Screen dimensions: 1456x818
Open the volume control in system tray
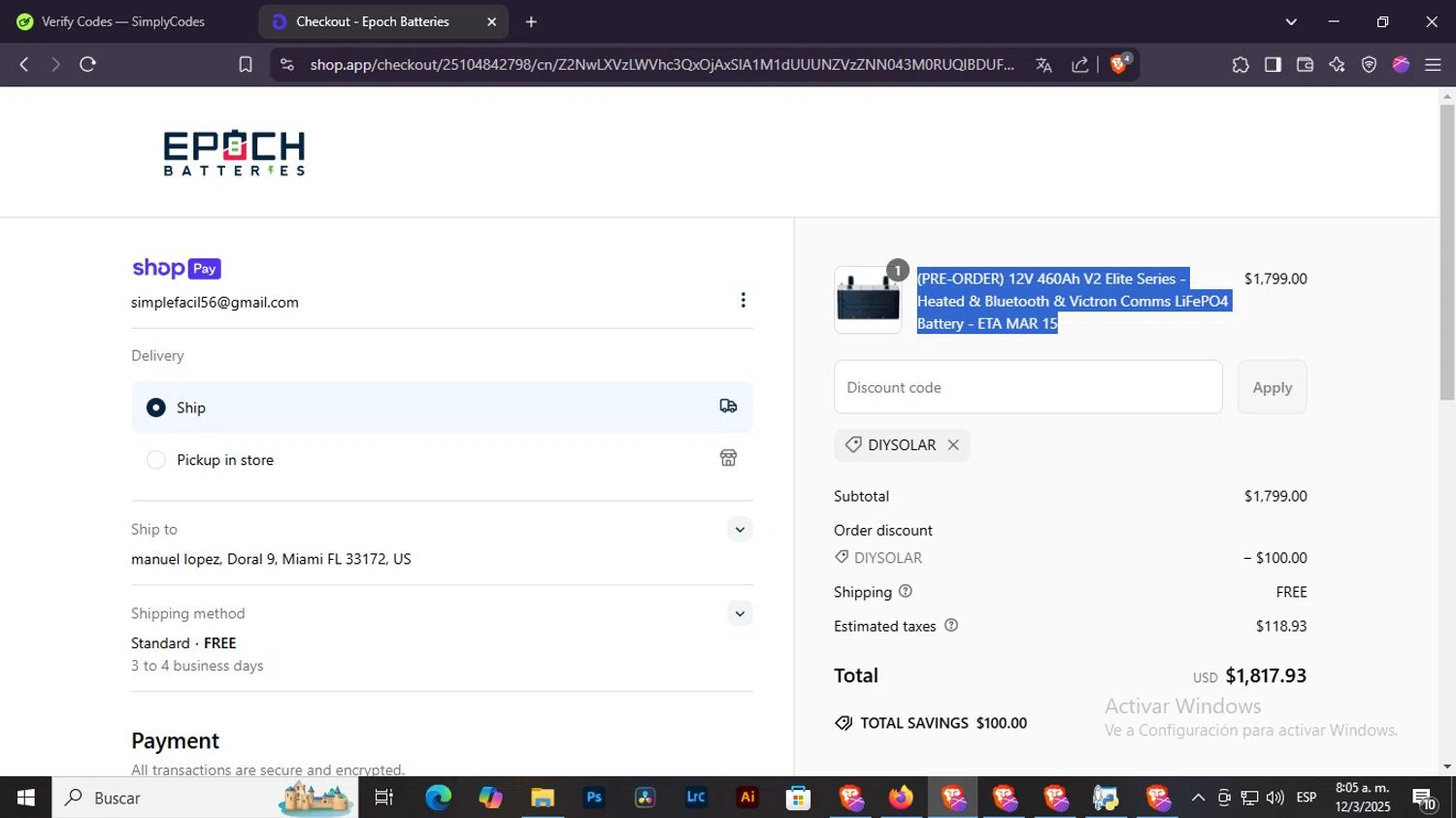tap(1275, 798)
